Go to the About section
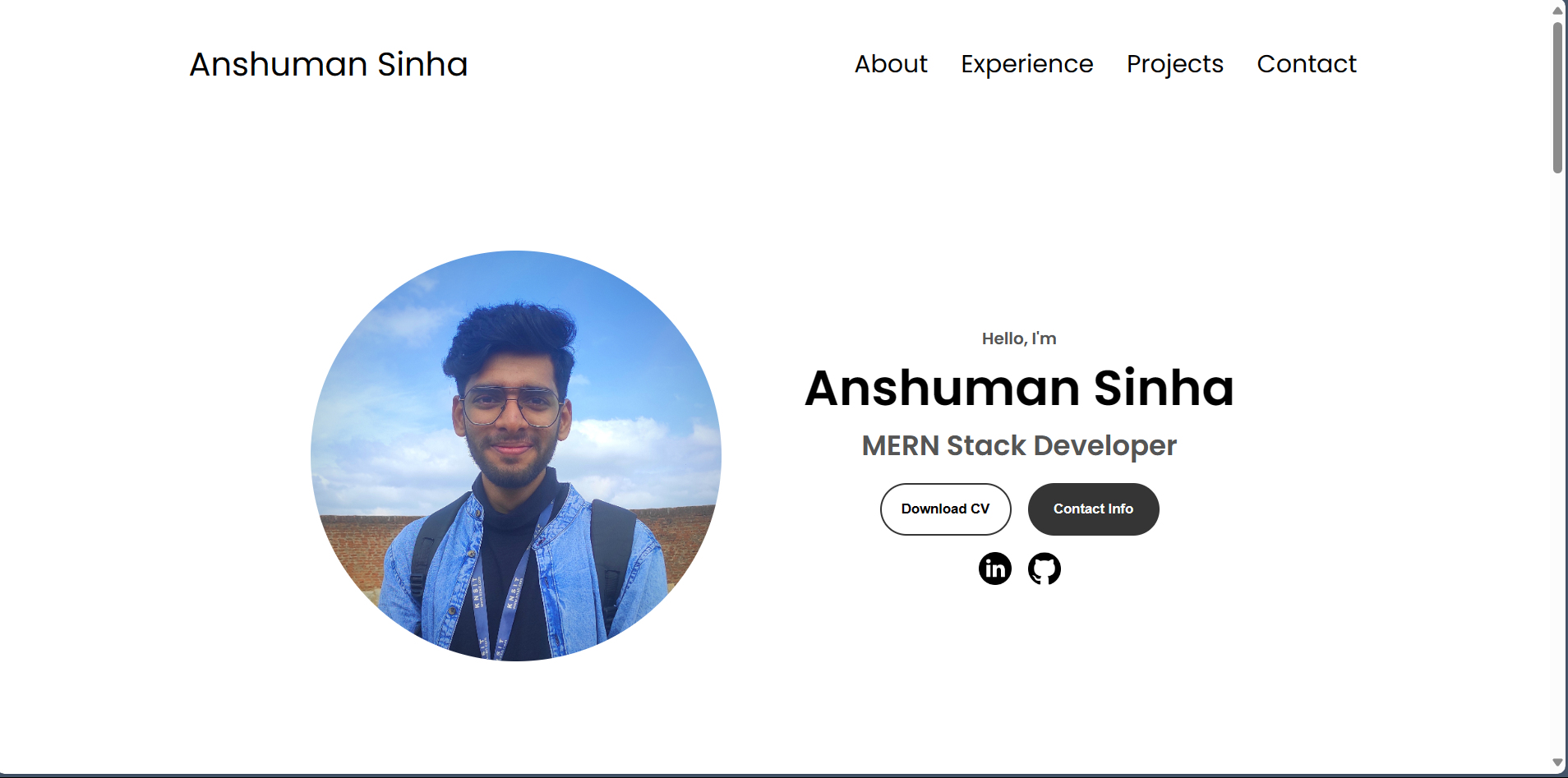This screenshot has width=1568, height=778. click(x=891, y=64)
